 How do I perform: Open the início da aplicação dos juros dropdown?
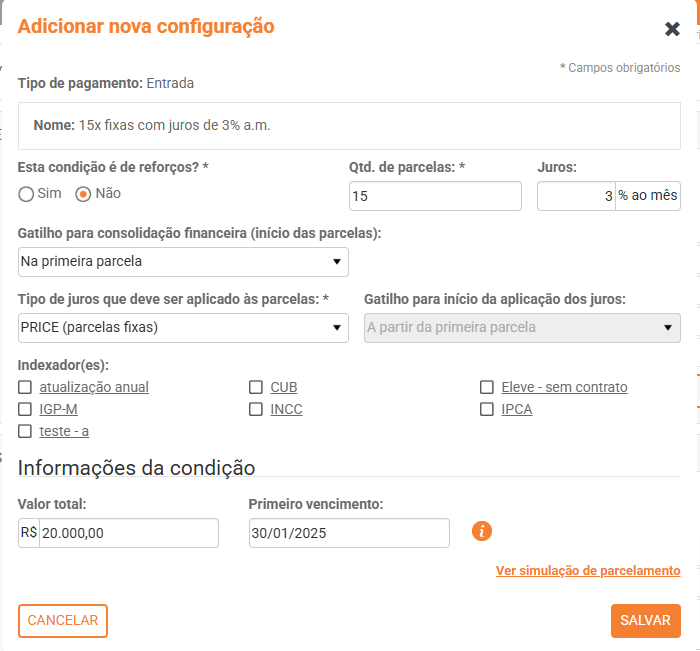pyautogui.click(x=522, y=328)
